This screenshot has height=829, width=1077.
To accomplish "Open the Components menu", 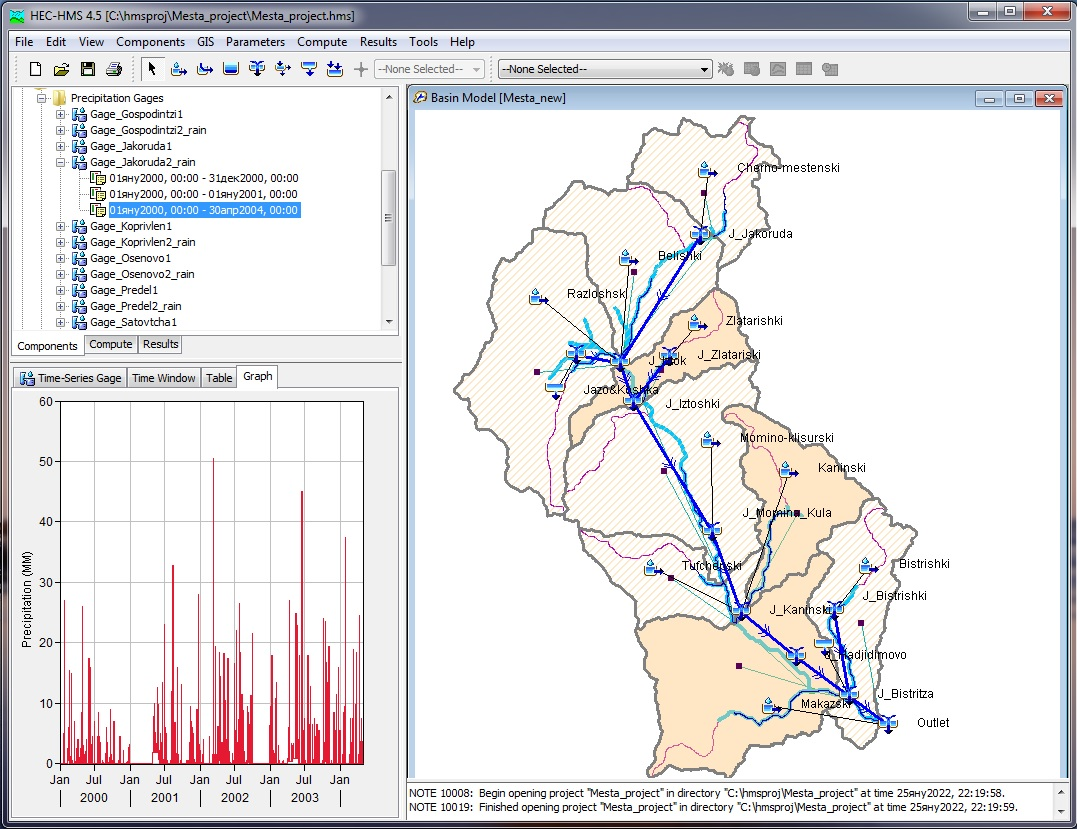I will click(x=150, y=42).
